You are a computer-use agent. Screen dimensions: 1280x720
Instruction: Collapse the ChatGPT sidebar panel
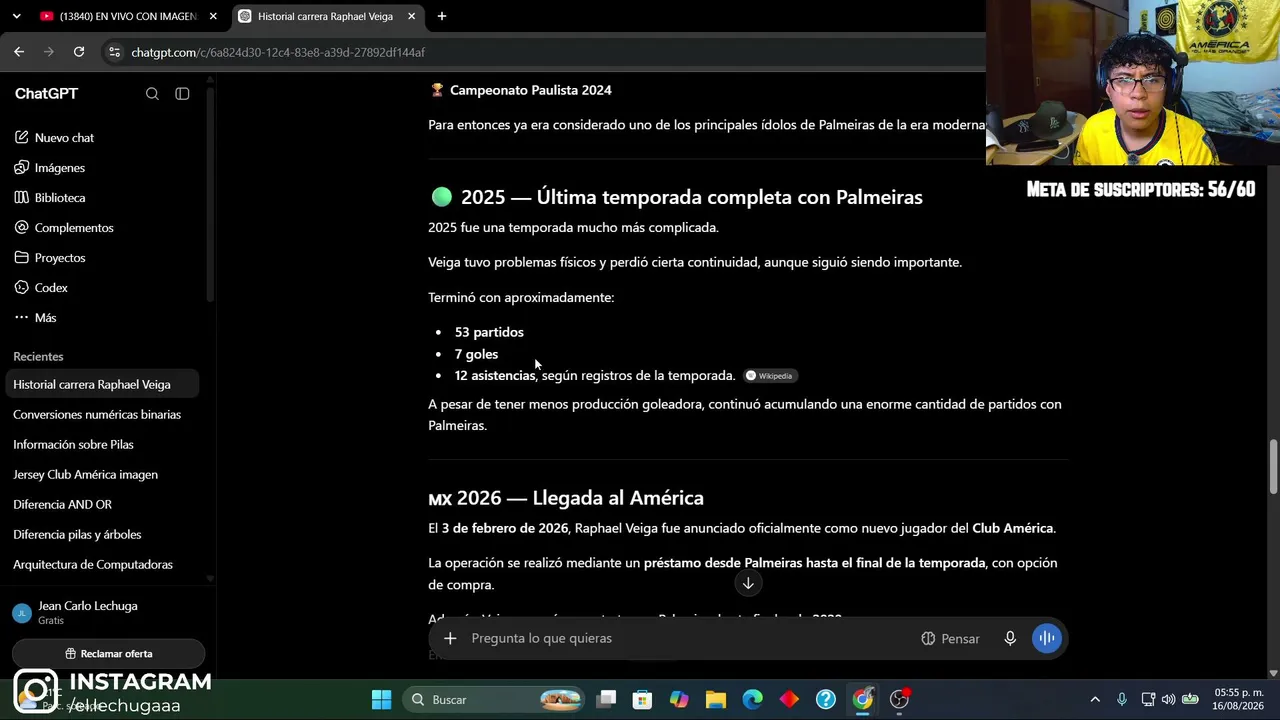(x=182, y=94)
